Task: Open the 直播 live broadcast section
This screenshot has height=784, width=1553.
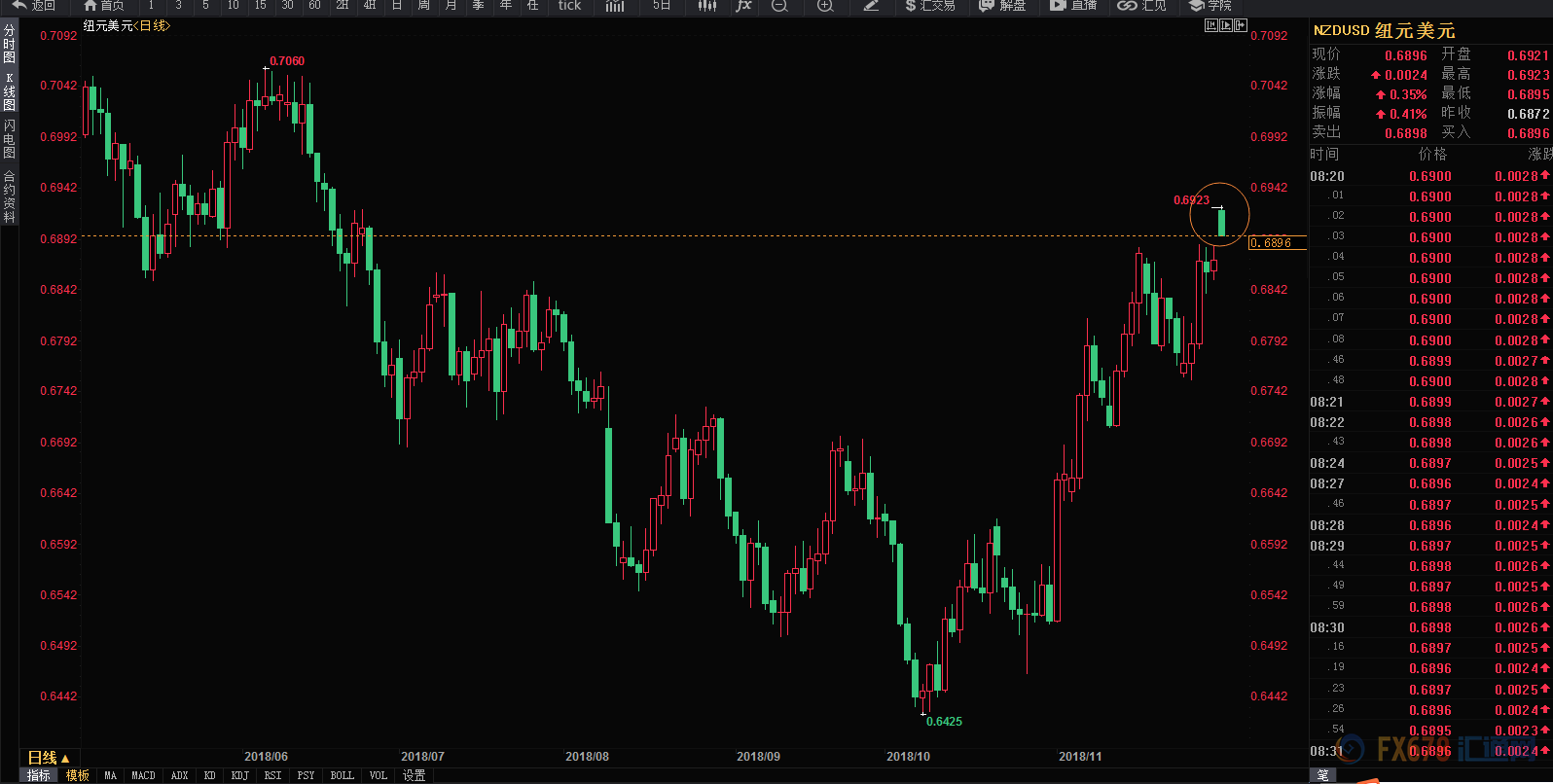Action: (x=1073, y=6)
